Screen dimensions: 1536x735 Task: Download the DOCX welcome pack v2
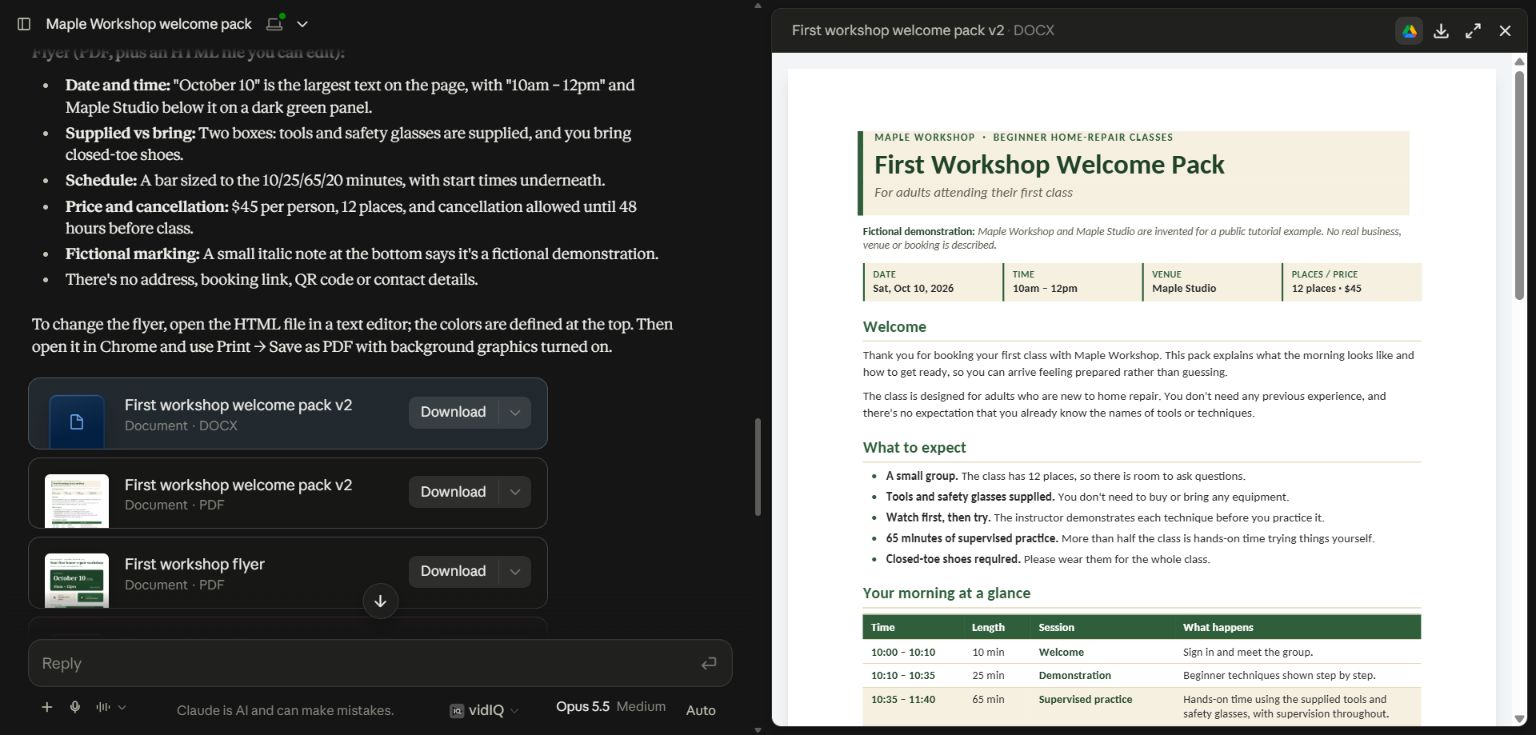click(x=453, y=412)
